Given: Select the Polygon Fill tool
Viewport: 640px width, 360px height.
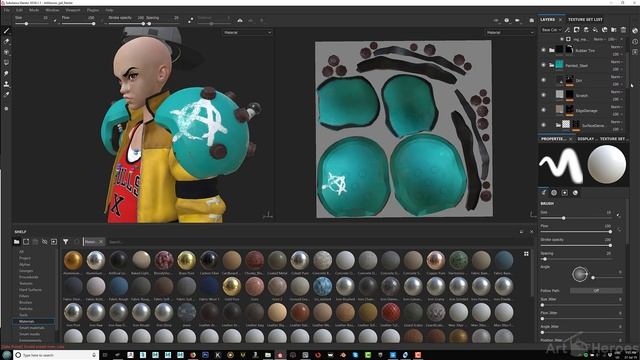Looking at the screenshot, I should click(x=6, y=63).
